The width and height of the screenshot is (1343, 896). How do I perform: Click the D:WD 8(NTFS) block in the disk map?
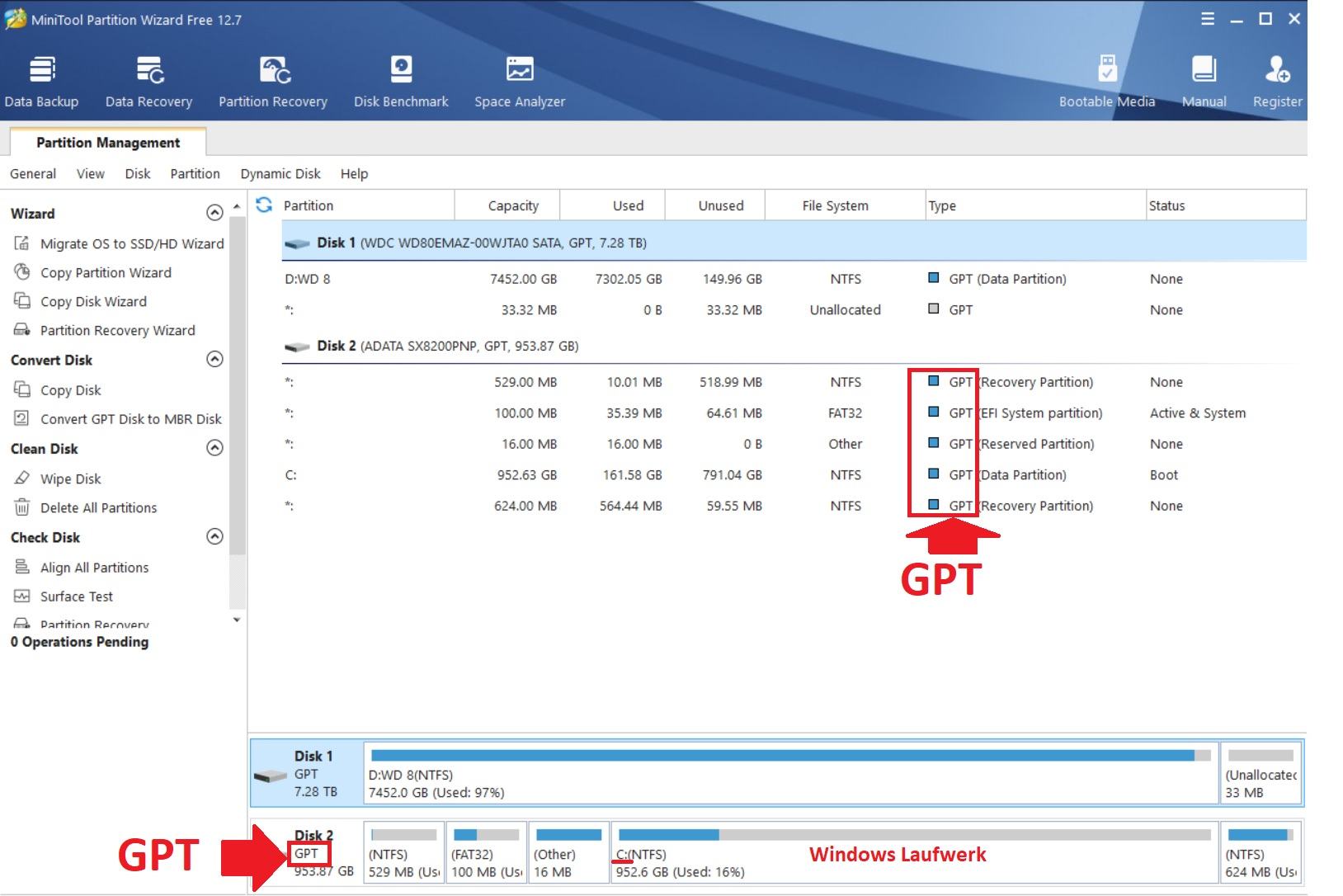point(791,773)
